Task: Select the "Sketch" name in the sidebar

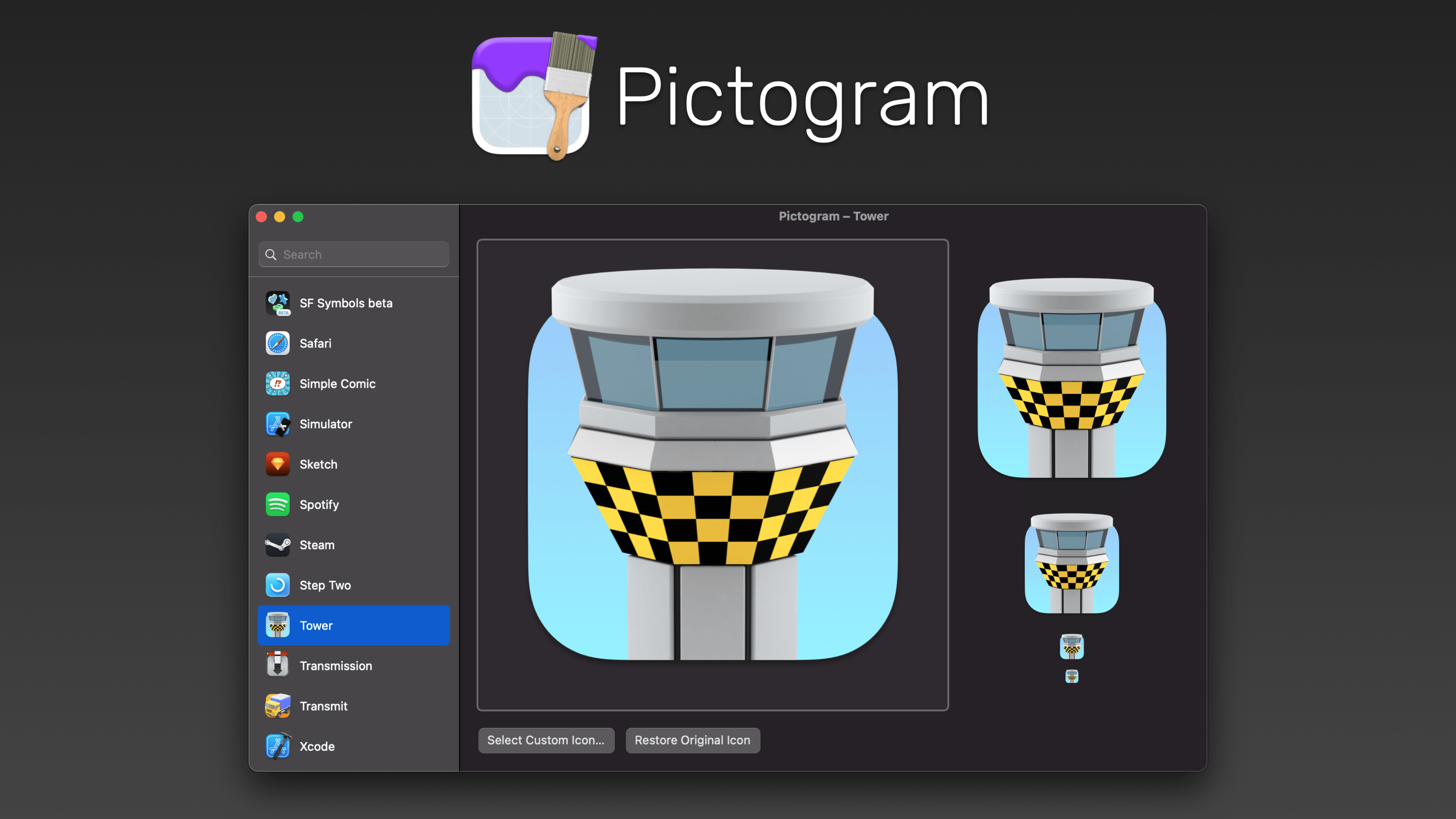Action: coord(318,464)
